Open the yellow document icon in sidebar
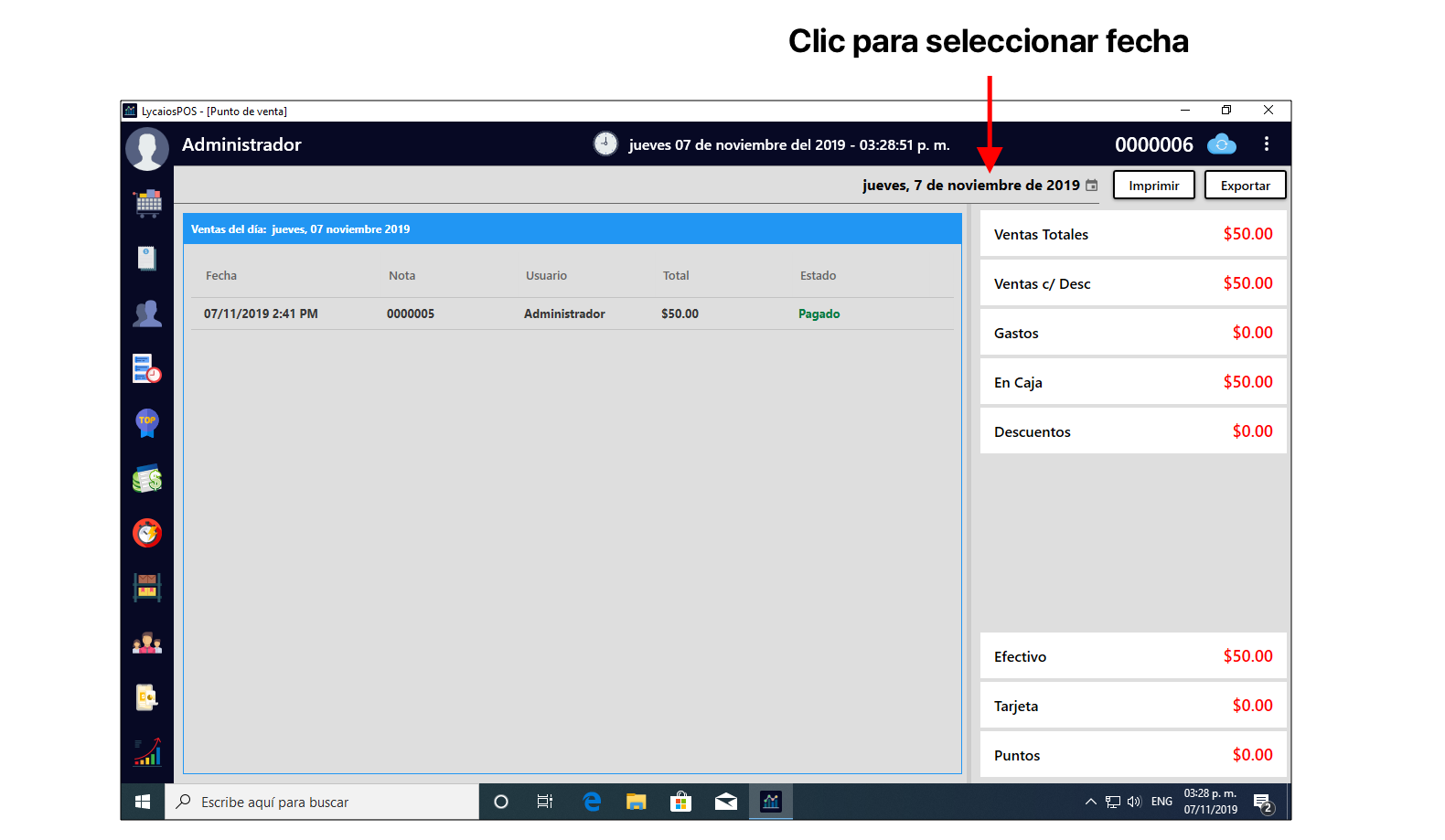The width and height of the screenshot is (1445, 840). tap(147, 697)
